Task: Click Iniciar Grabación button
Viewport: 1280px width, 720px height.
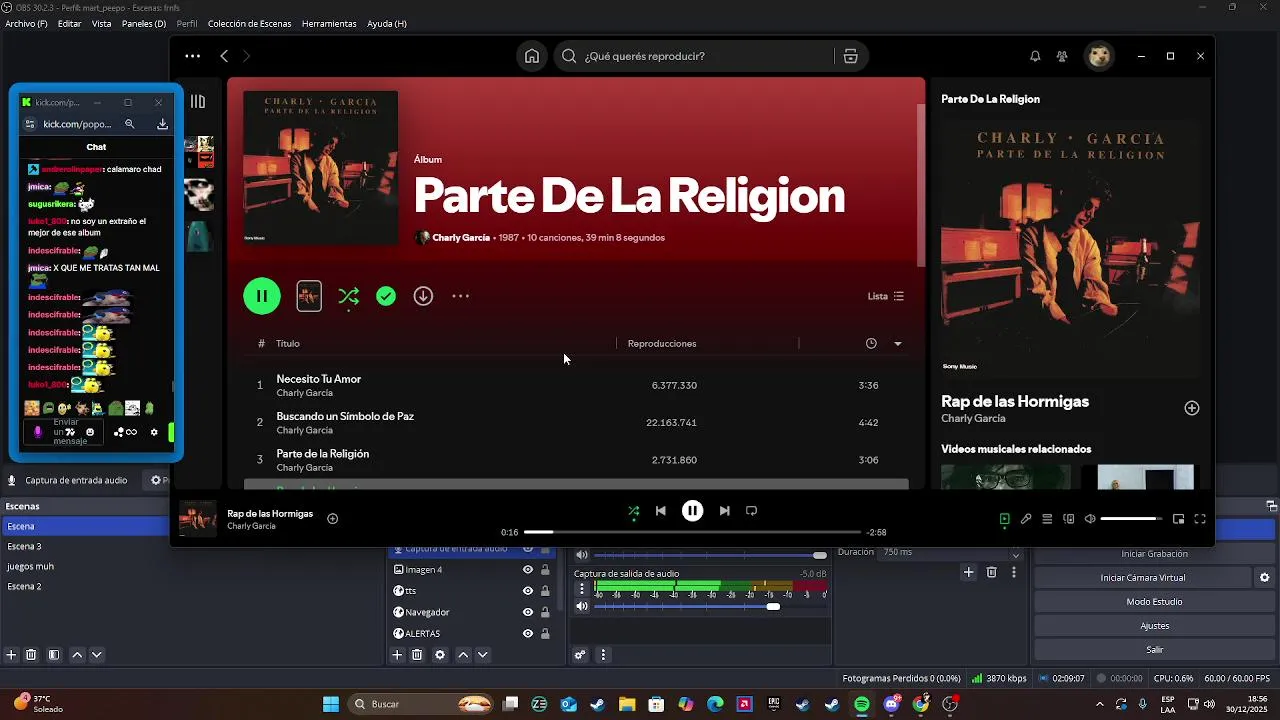Action: [x=1154, y=554]
